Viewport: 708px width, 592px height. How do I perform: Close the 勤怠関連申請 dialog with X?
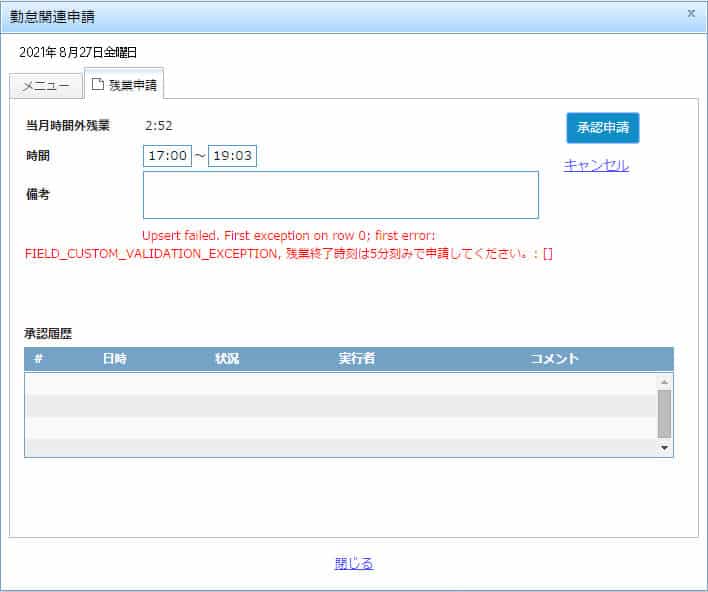[691, 14]
